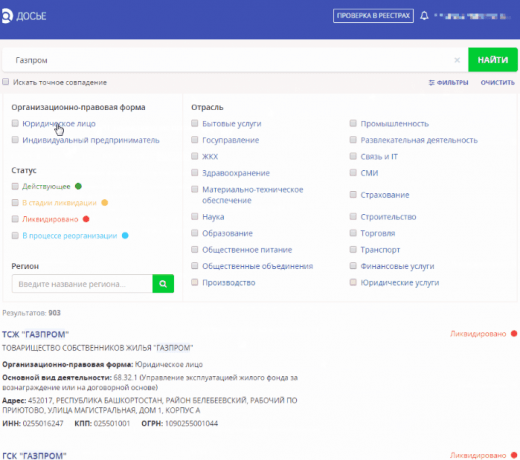Toggle Действующее status checkbox

point(15,186)
